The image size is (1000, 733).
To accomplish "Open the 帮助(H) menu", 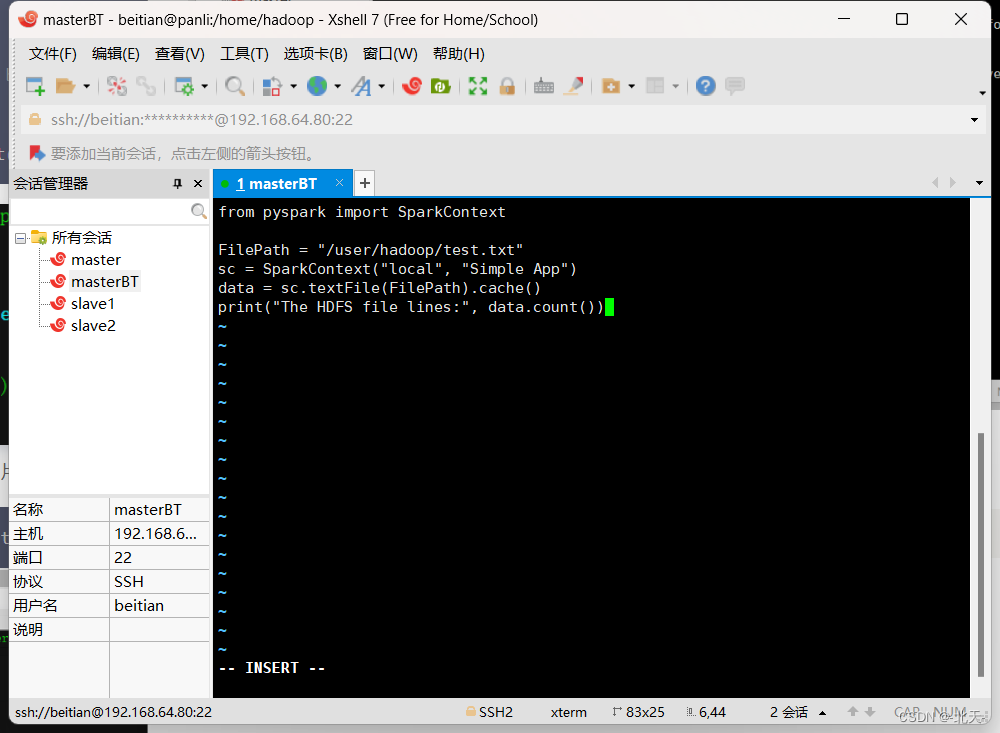I will [x=459, y=54].
